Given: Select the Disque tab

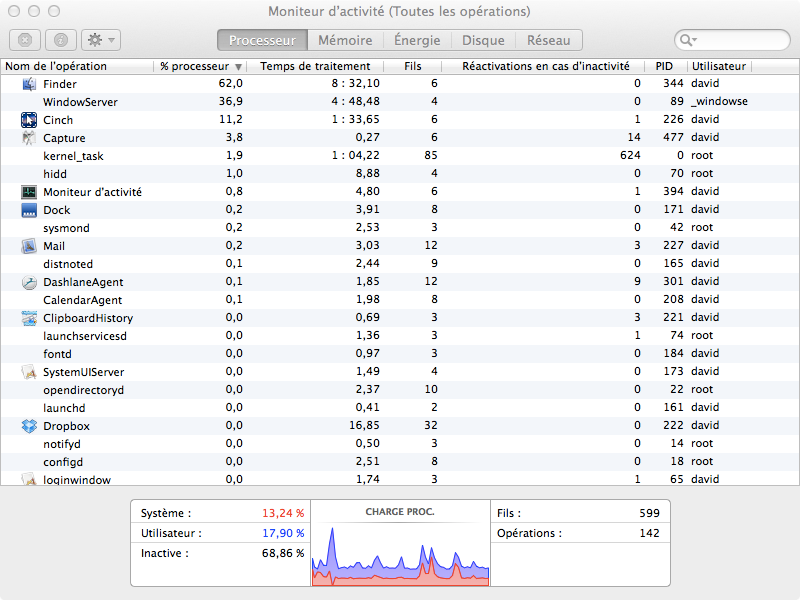Looking at the screenshot, I should pyautogui.click(x=483, y=40).
